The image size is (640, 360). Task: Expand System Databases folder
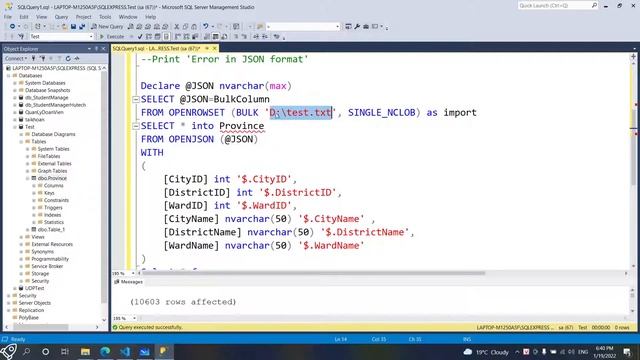click(x=15, y=83)
